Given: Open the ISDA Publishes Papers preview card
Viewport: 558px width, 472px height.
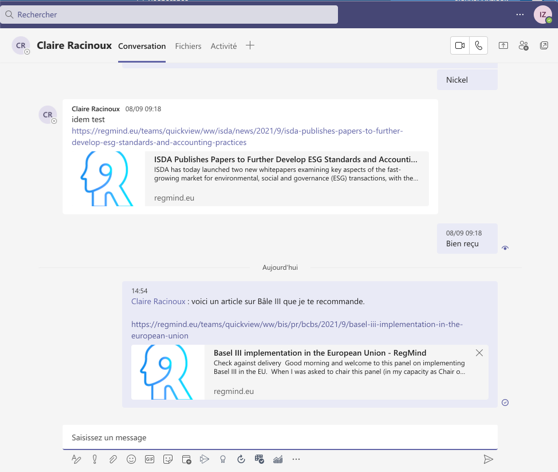Looking at the screenshot, I should click(x=287, y=179).
